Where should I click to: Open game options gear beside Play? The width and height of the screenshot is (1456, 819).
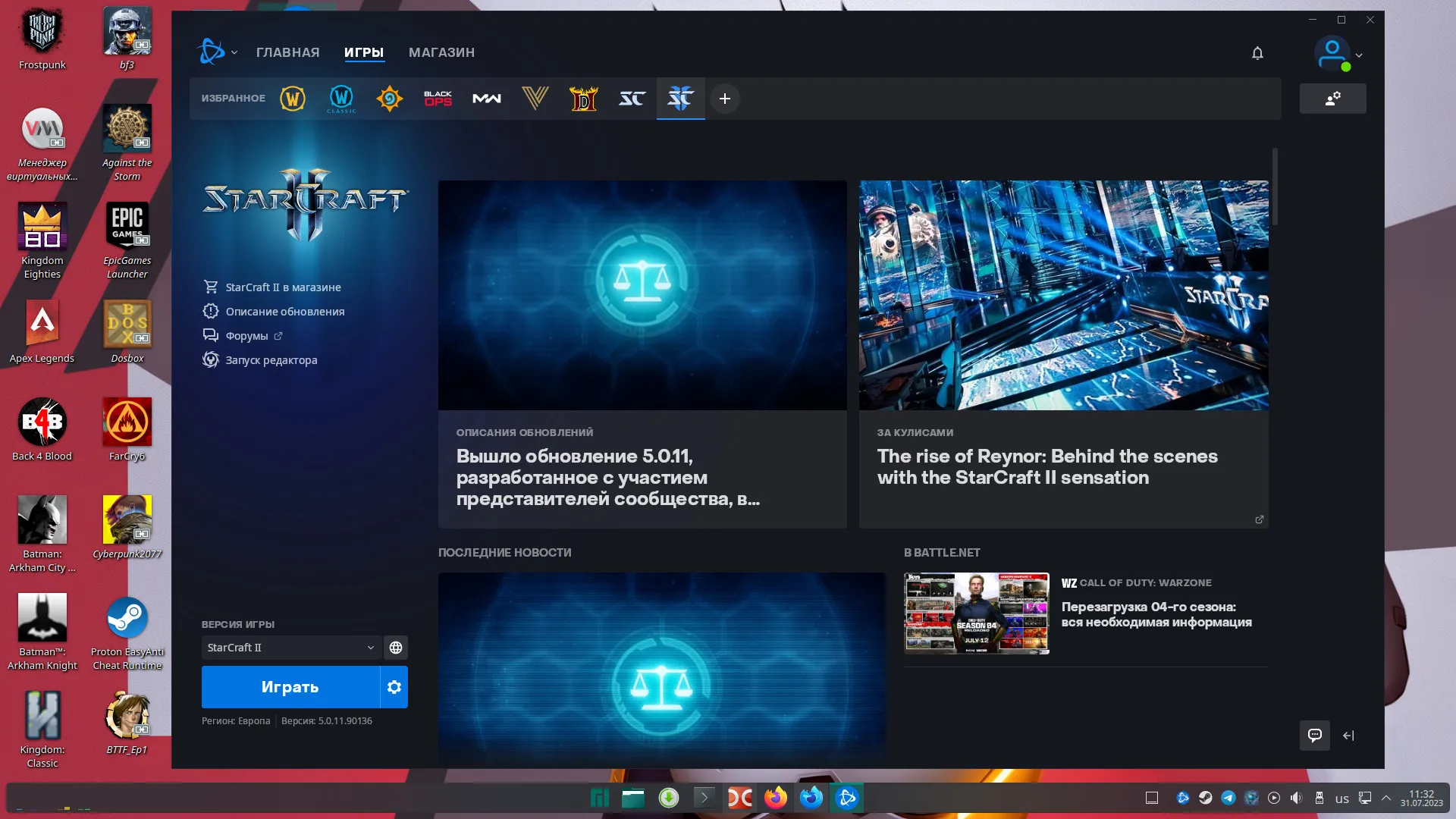tap(394, 687)
